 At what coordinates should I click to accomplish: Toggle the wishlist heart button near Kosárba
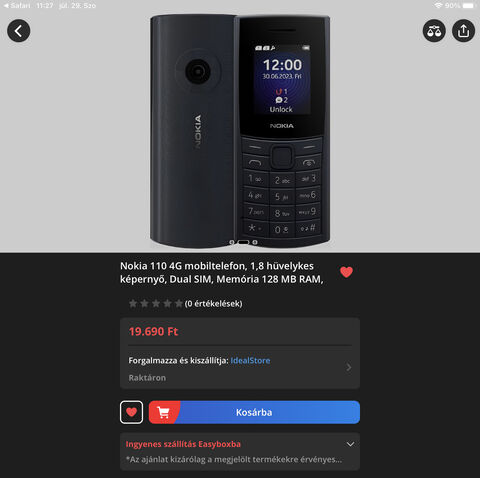tap(131, 412)
